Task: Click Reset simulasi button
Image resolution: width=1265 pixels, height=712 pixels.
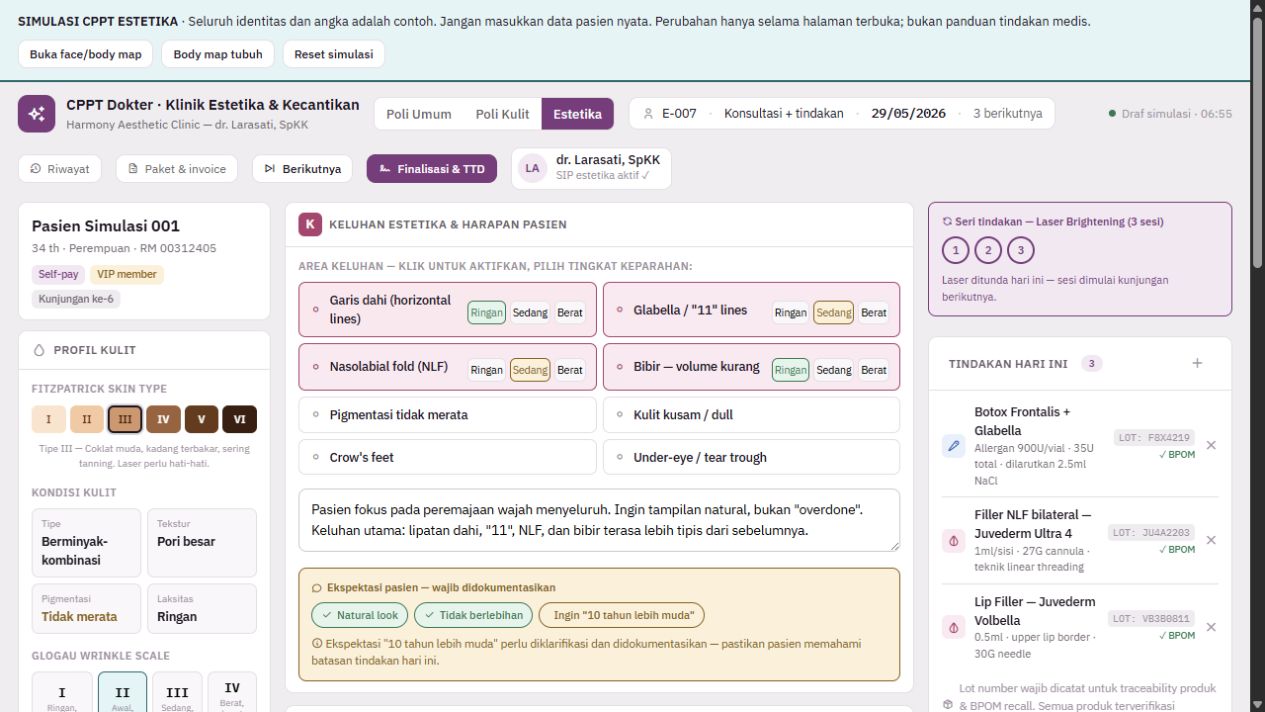Action: [333, 54]
